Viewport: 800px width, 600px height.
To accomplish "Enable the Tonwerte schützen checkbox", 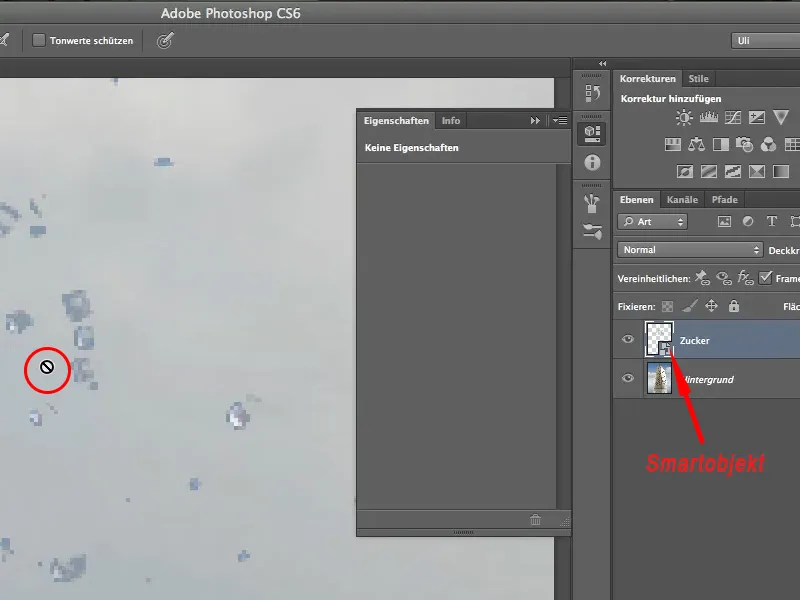I will (x=39, y=40).
